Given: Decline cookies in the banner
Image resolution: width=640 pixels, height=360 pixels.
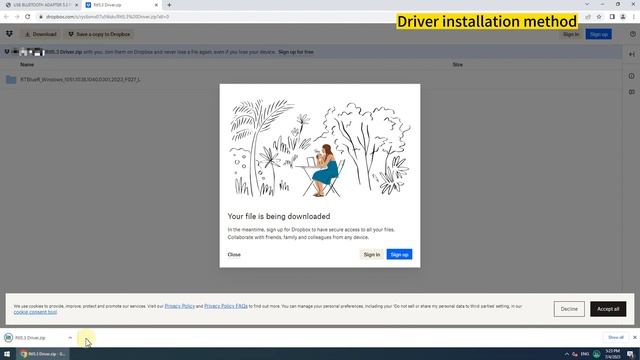Looking at the screenshot, I should click(x=569, y=309).
